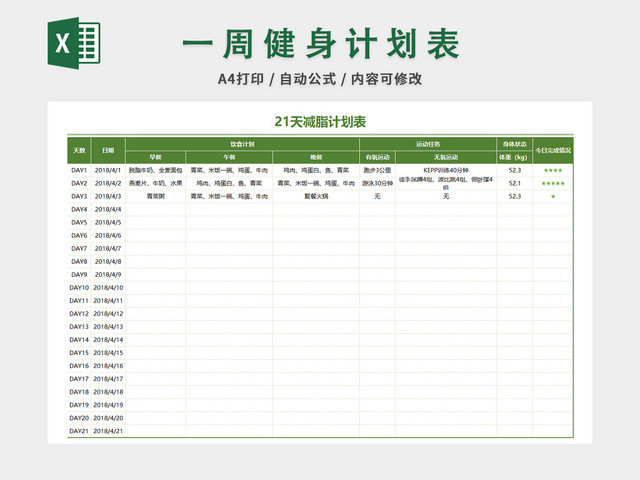
Task: Select the DAY7 cell
Action: pyautogui.click(x=79, y=249)
